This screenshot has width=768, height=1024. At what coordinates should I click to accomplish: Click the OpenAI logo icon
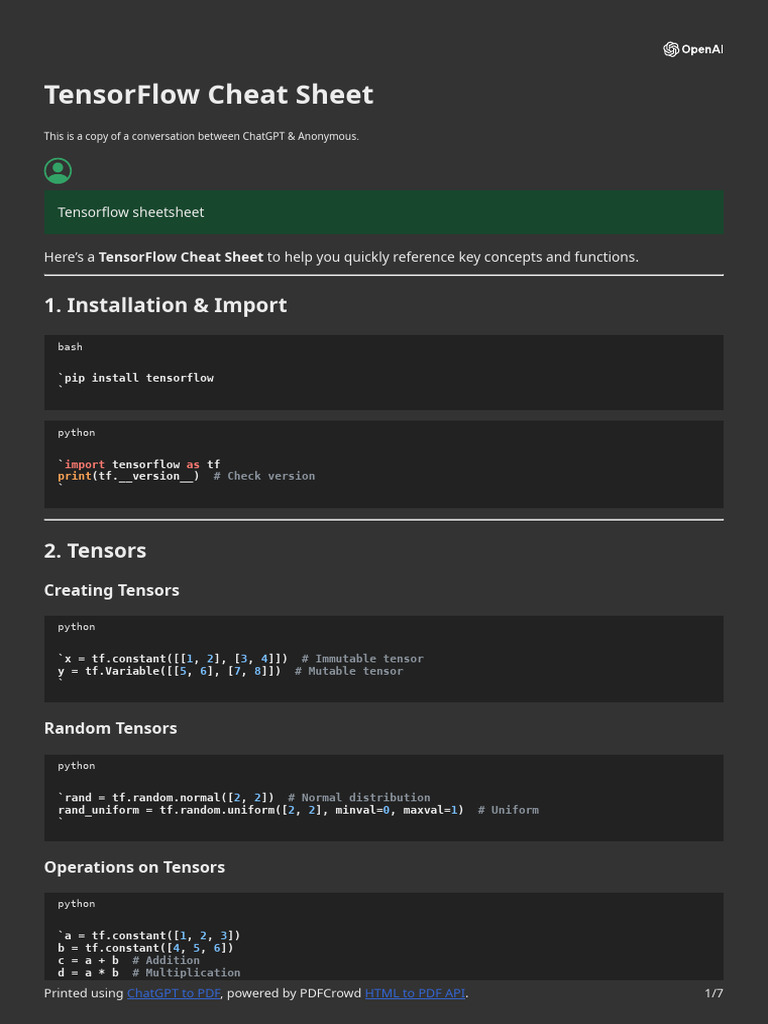click(671, 50)
